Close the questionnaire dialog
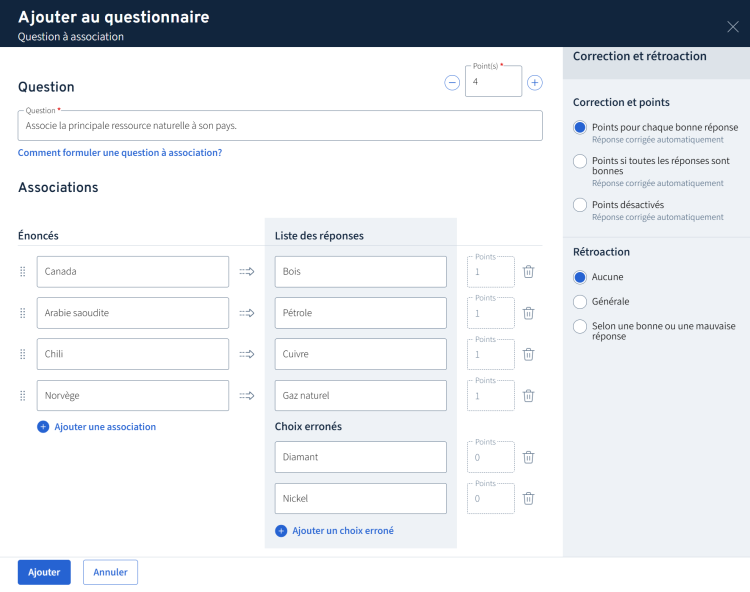Image resolution: width=750 pixels, height=592 pixels. click(733, 27)
